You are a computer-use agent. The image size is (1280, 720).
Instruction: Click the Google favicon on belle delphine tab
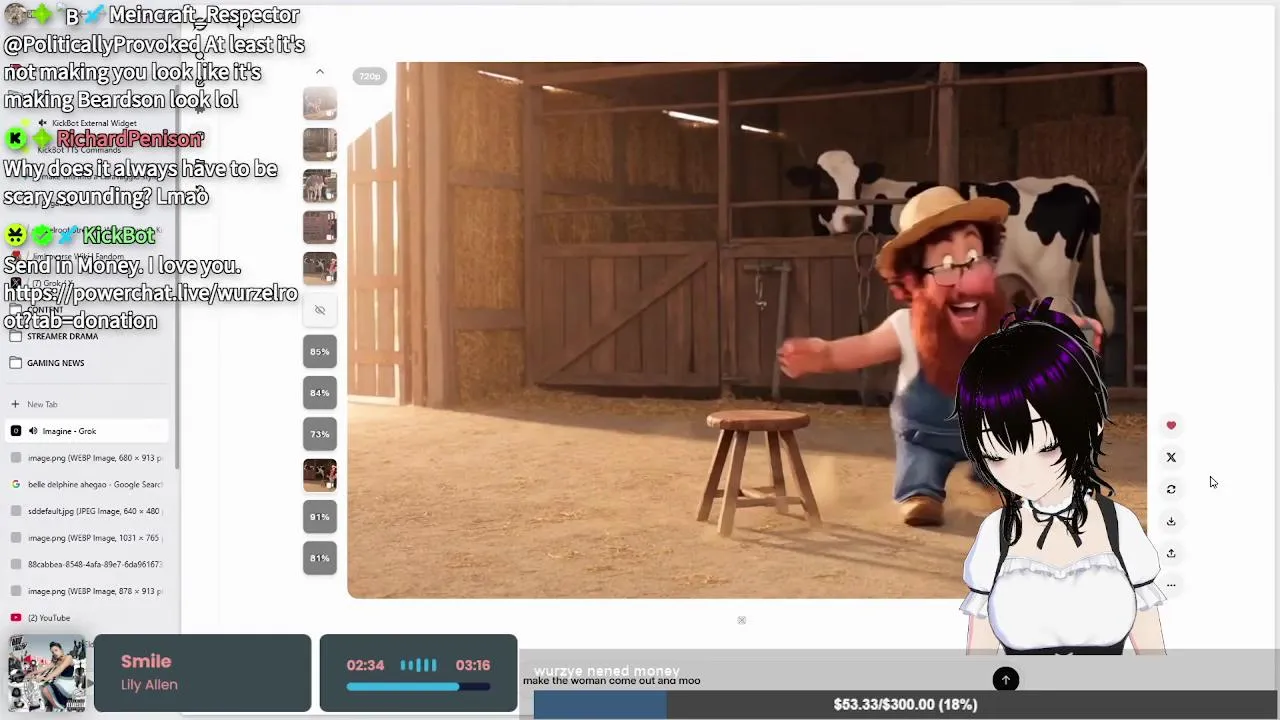click(x=16, y=484)
